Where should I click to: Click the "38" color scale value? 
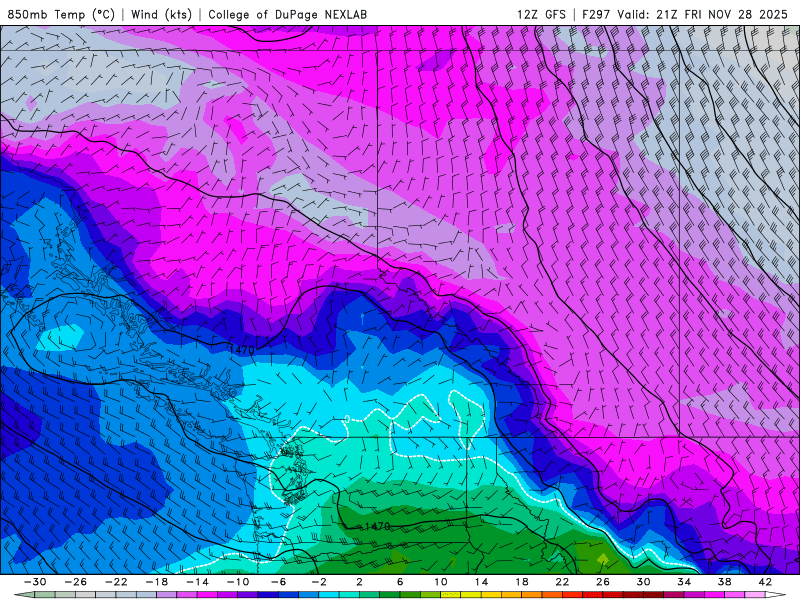pyautogui.click(x=724, y=582)
